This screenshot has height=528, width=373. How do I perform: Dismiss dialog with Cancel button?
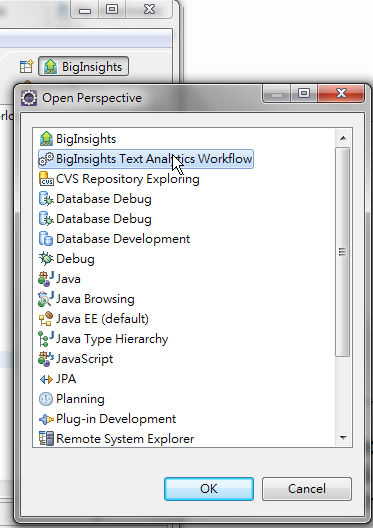coord(307,489)
